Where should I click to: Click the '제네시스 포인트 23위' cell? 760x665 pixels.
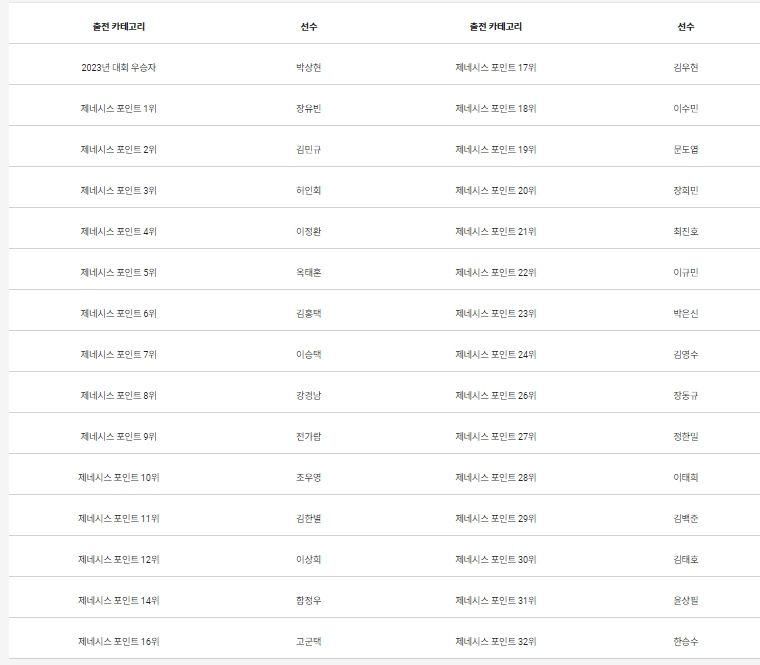496,313
